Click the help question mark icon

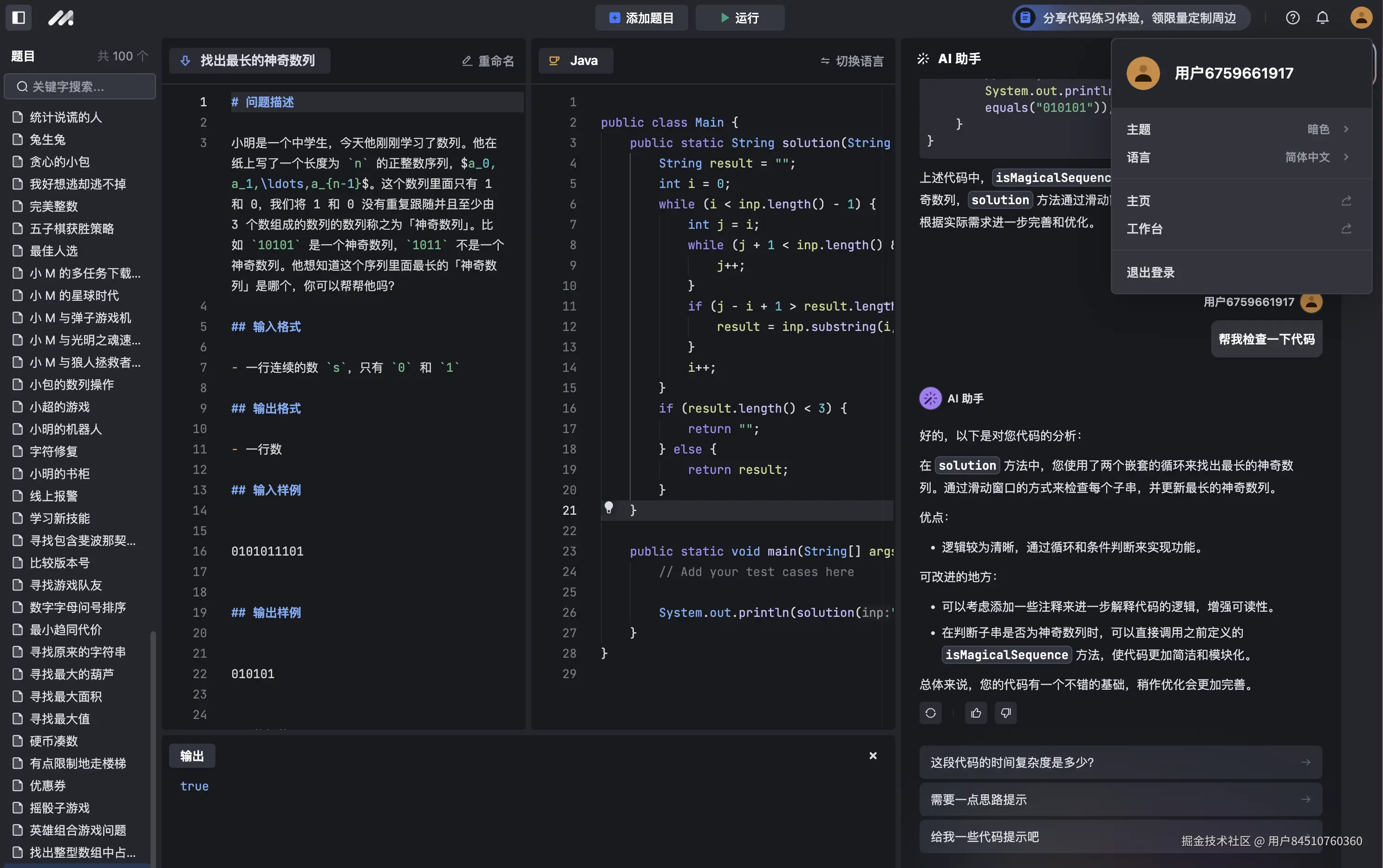tap(1292, 18)
